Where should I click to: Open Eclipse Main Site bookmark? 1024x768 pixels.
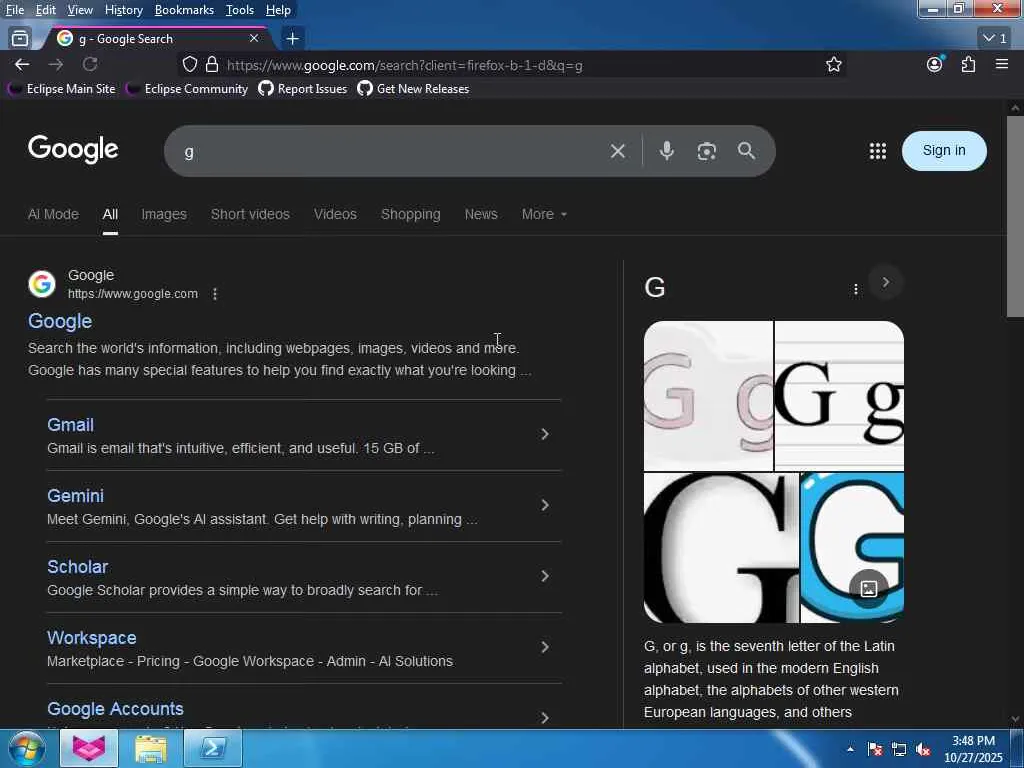(x=61, y=89)
